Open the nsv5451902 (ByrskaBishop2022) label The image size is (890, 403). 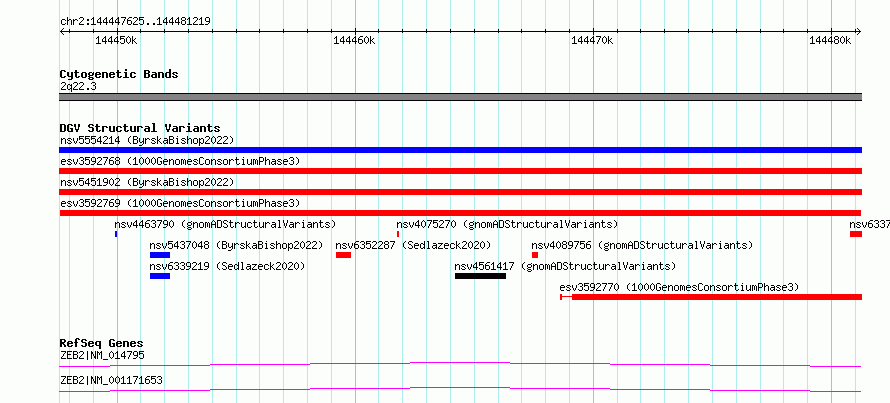click(x=147, y=182)
